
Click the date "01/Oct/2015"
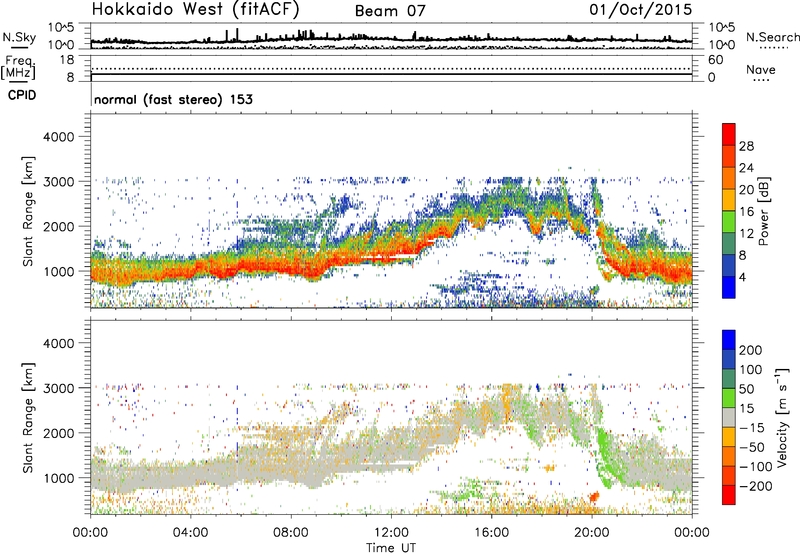click(640, 10)
